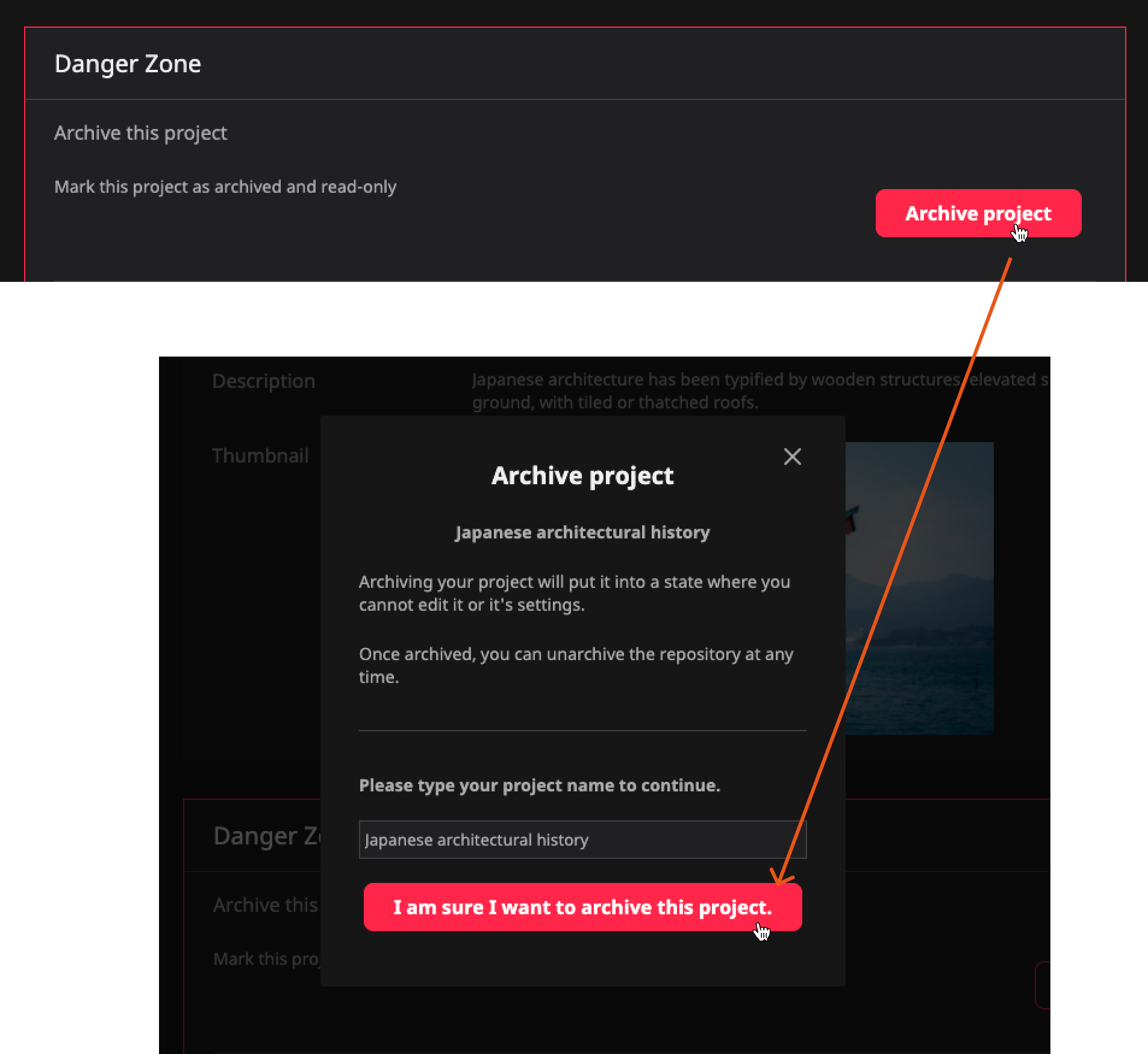Image resolution: width=1148 pixels, height=1054 pixels.
Task: Click the 'Archiving your project will put it' paragraph
Action: click(575, 593)
